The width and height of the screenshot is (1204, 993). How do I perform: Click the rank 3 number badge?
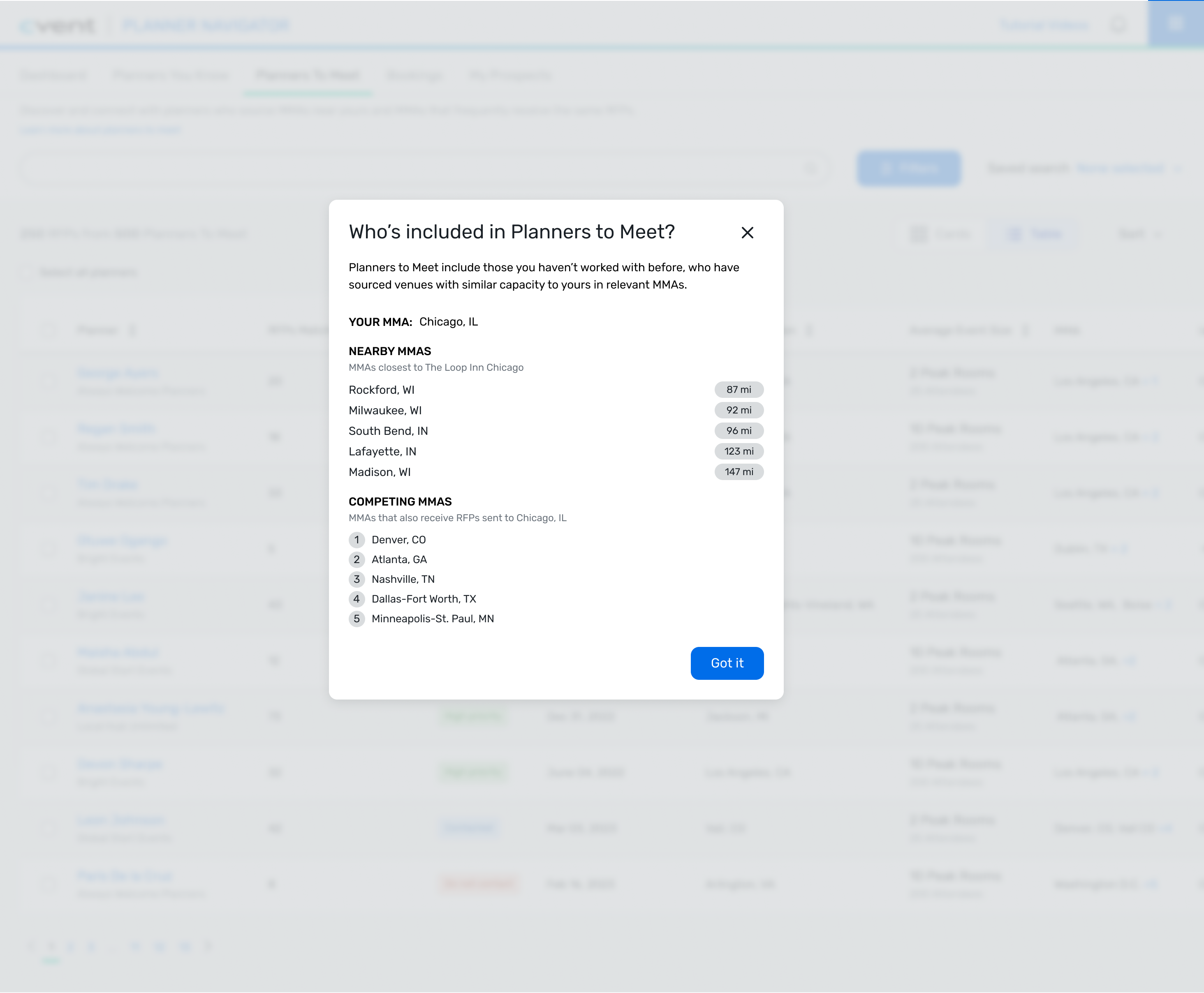coord(357,579)
